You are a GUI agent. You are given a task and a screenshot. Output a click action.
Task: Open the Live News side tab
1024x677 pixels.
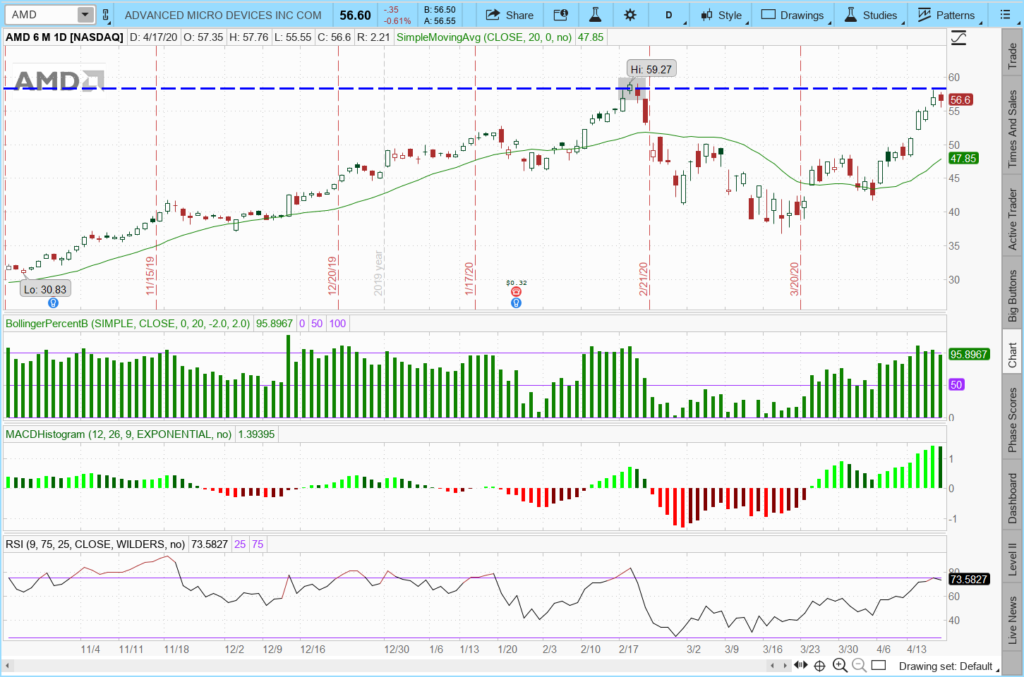[1012, 619]
